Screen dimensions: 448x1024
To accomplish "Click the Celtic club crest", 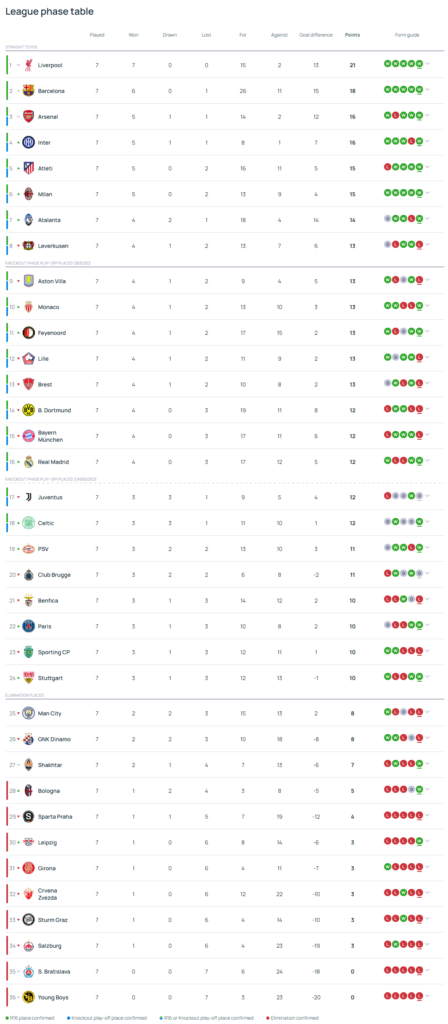I will pos(28,523).
